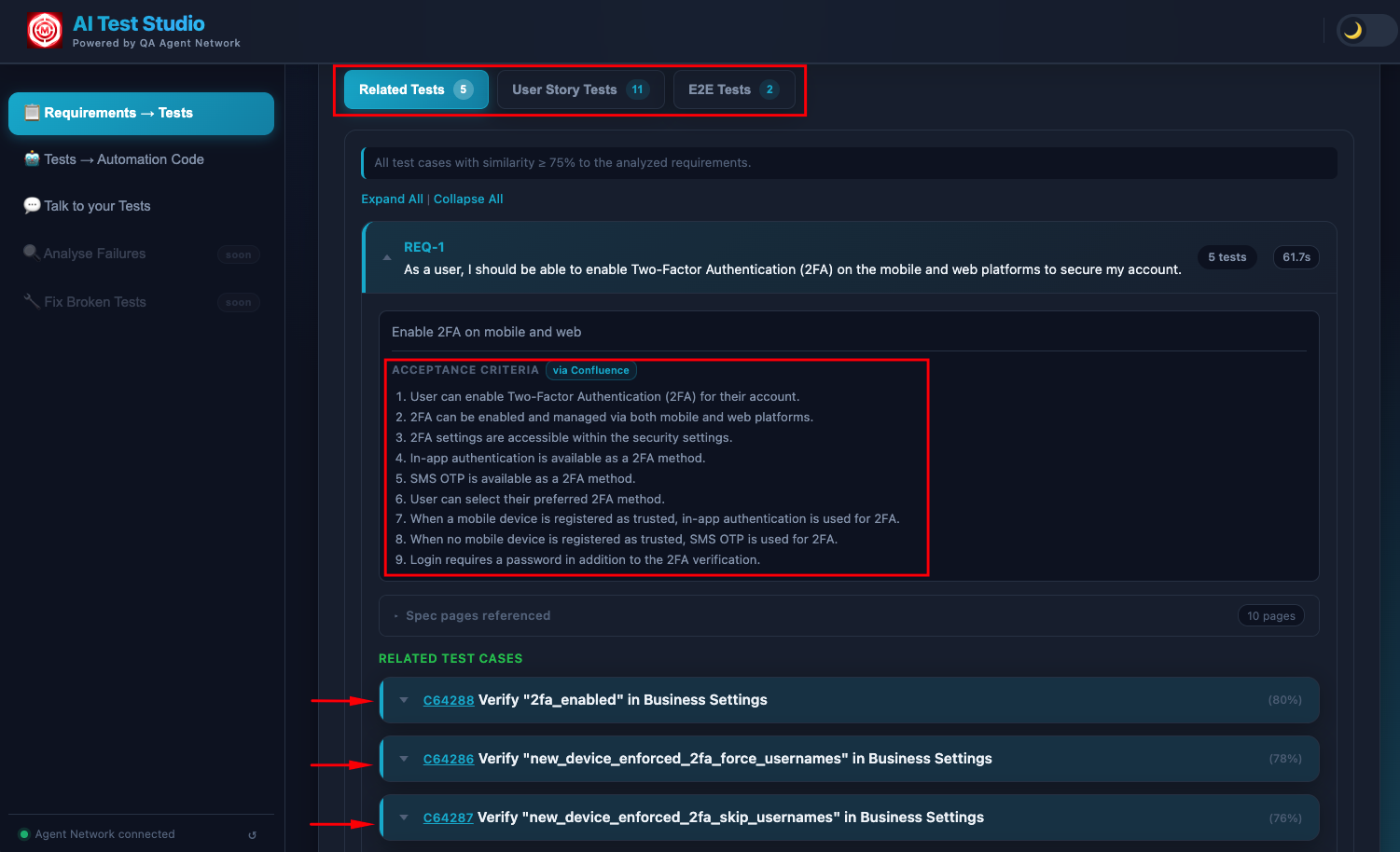Image resolution: width=1400 pixels, height=852 pixels.
Task: Click the soon badge next to Analyse Failures
Action: [x=239, y=254]
